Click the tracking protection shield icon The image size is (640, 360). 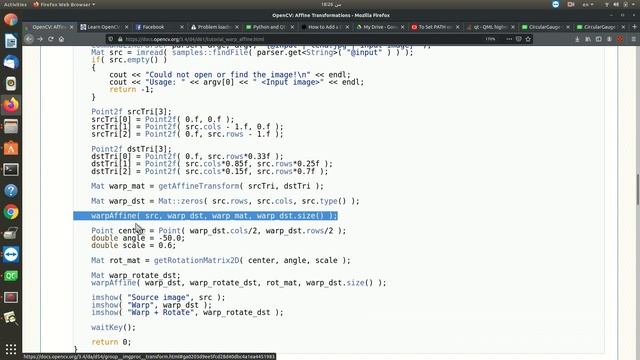(x=111, y=39)
